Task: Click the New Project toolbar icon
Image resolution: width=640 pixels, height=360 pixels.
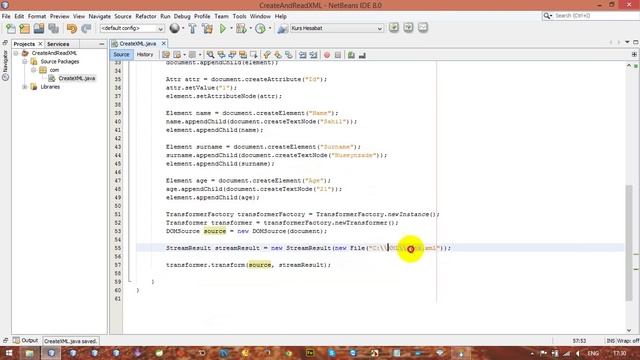Action: (x=24, y=28)
